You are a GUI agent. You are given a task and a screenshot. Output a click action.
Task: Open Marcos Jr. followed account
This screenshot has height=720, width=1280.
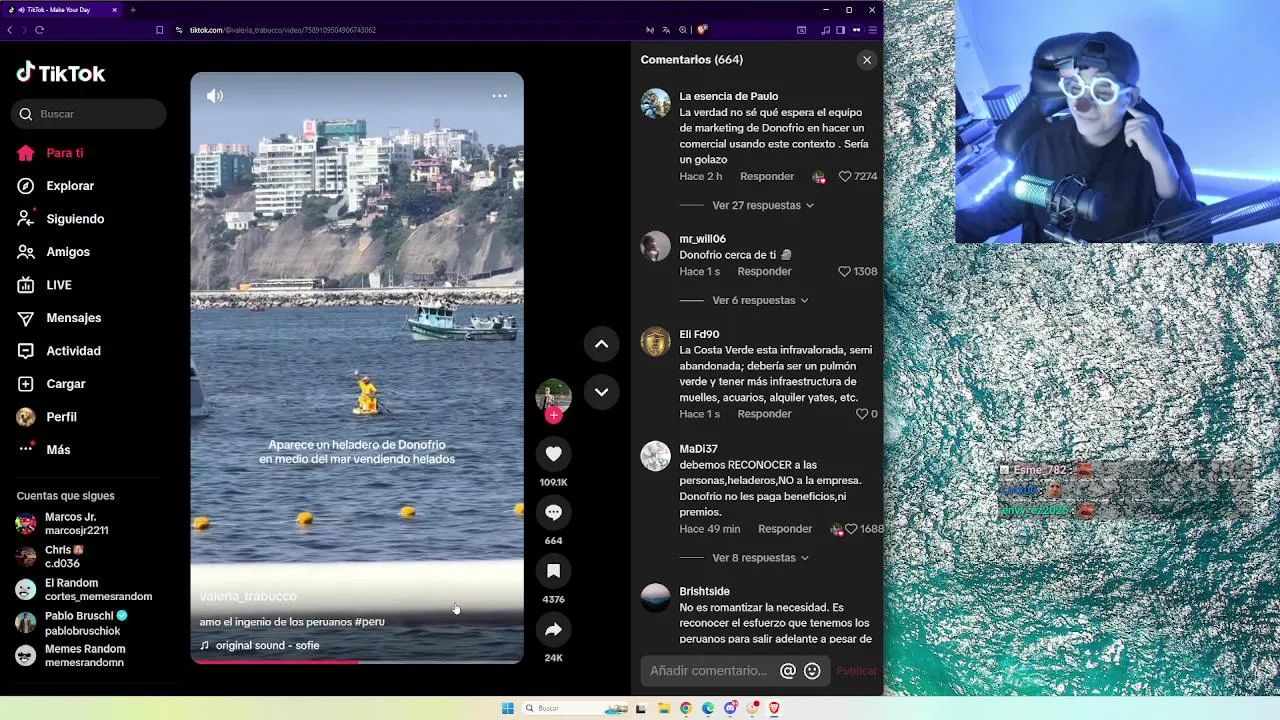78,523
